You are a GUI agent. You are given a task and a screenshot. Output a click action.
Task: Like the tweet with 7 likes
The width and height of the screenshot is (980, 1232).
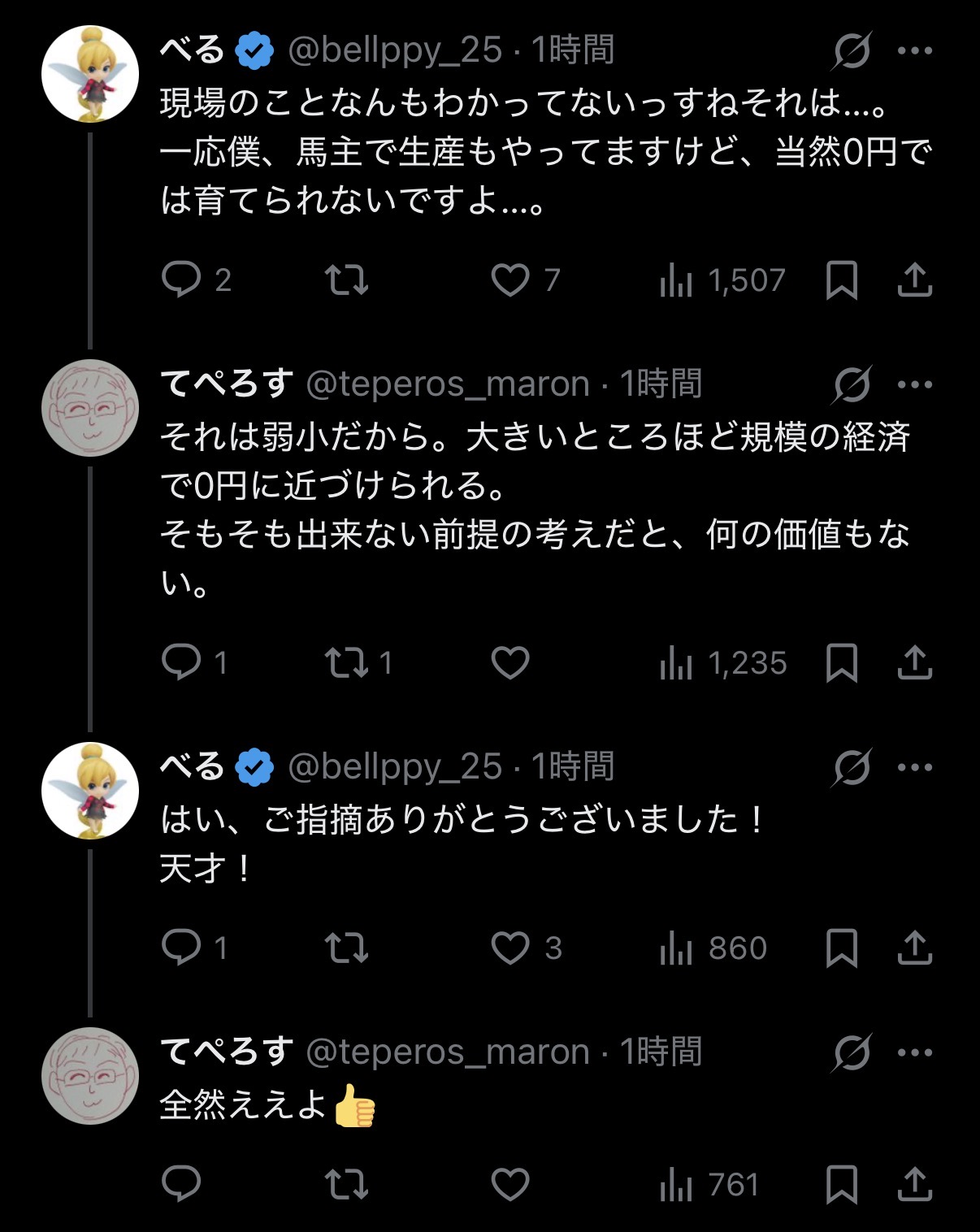(x=510, y=280)
